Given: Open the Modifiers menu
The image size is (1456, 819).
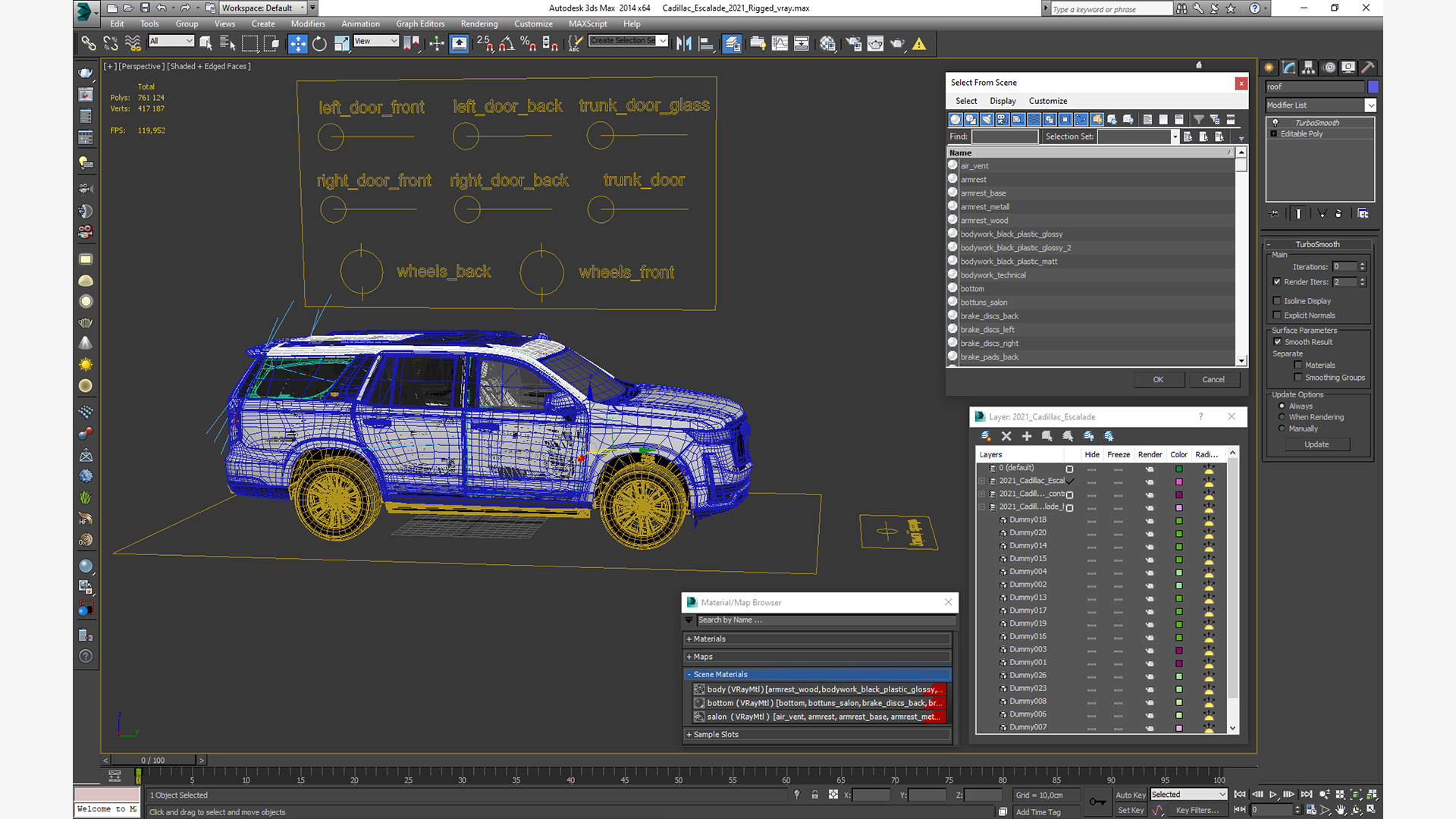Looking at the screenshot, I should click(308, 24).
